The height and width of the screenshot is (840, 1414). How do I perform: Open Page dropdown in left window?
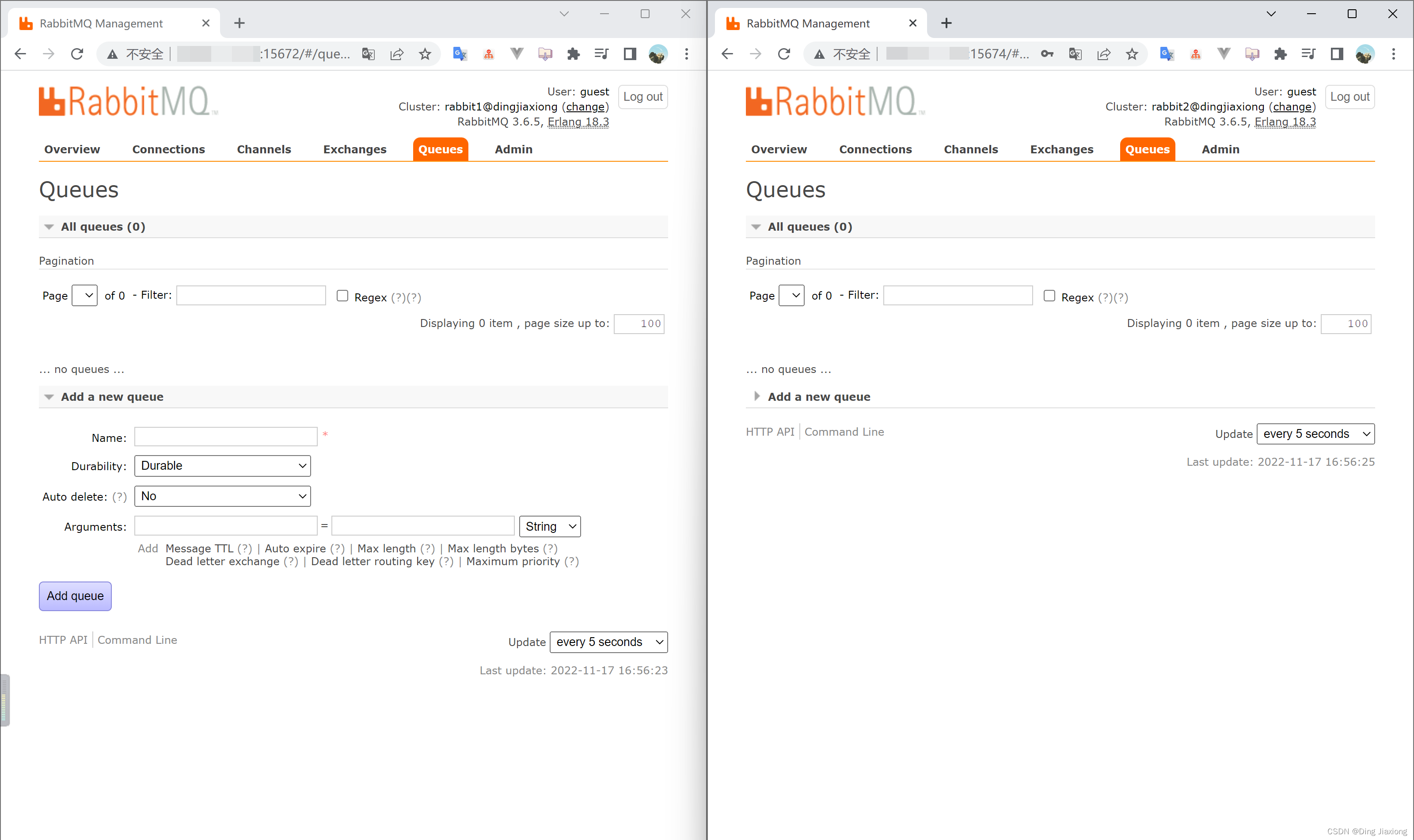(x=85, y=296)
